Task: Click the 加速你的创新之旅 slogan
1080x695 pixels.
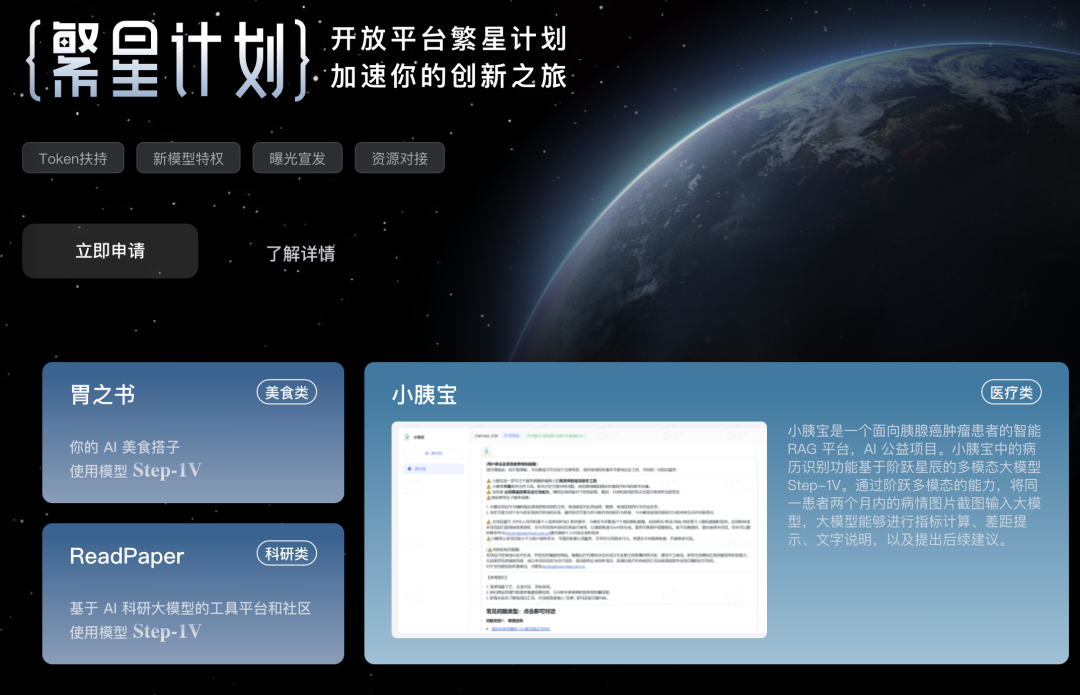Action: [449, 76]
